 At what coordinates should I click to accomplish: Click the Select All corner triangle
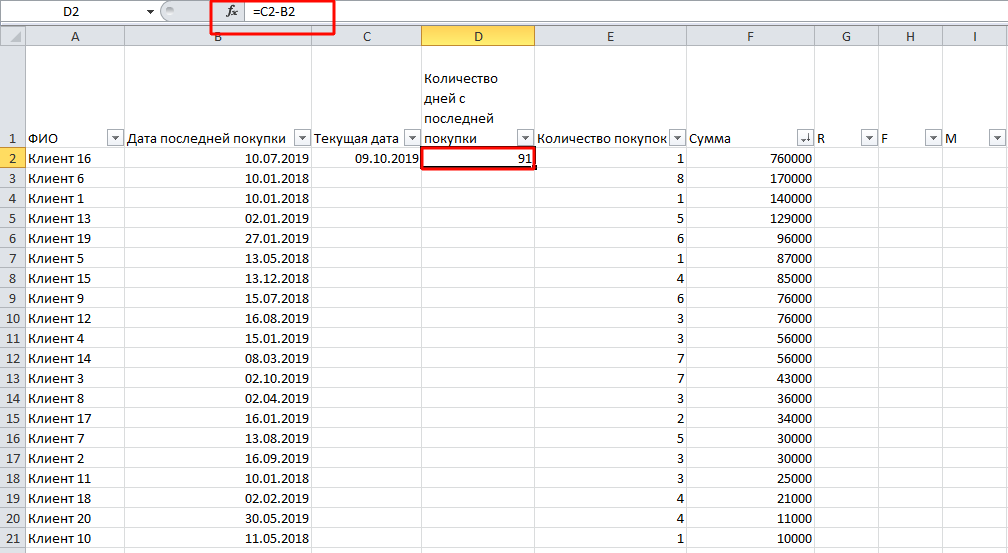12,36
